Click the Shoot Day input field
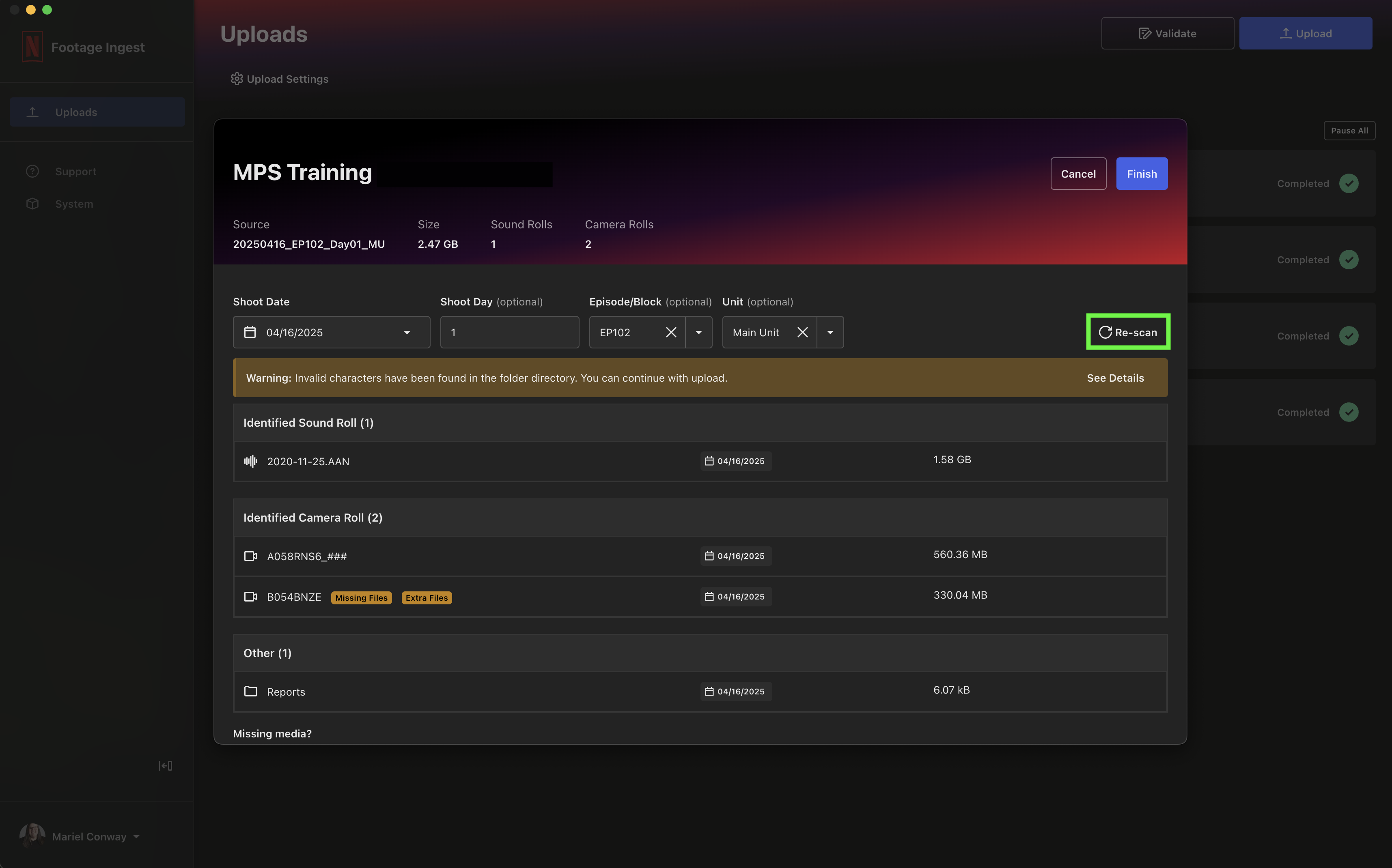Screen dimensions: 1392x868 coord(509,332)
